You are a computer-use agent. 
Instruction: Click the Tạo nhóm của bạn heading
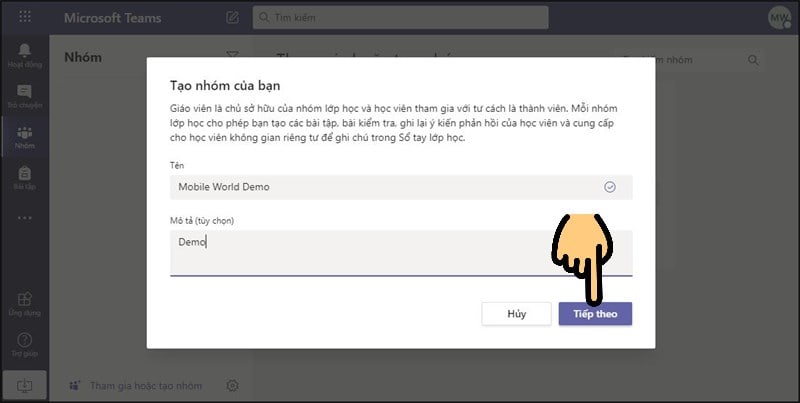[x=225, y=85]
